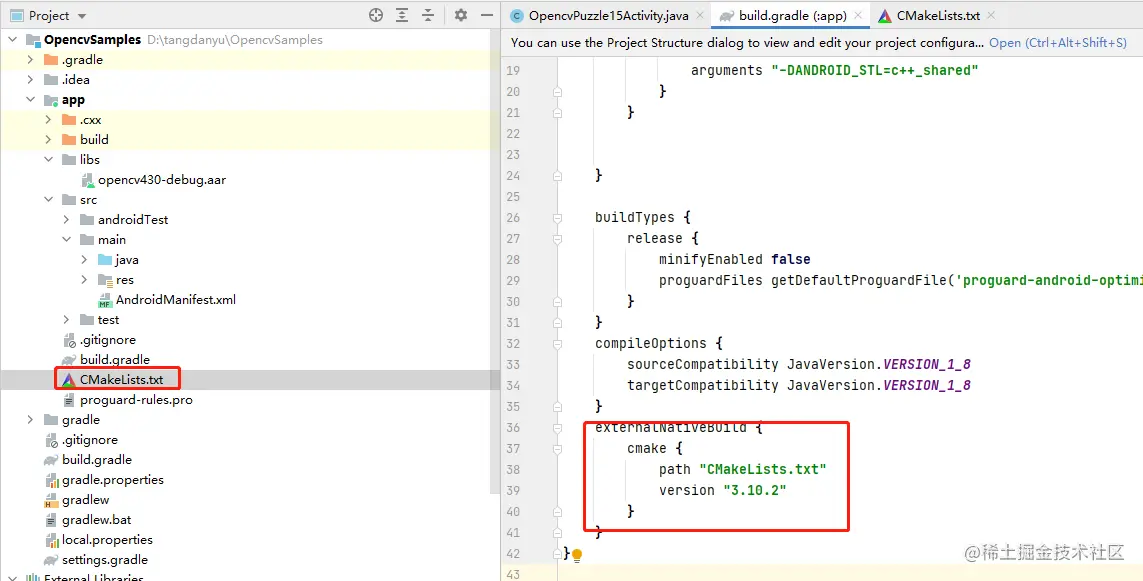Screen dimensions: 1143x581
Task: Fold the compileOptions block at line 32
Action: click(558, 343)
